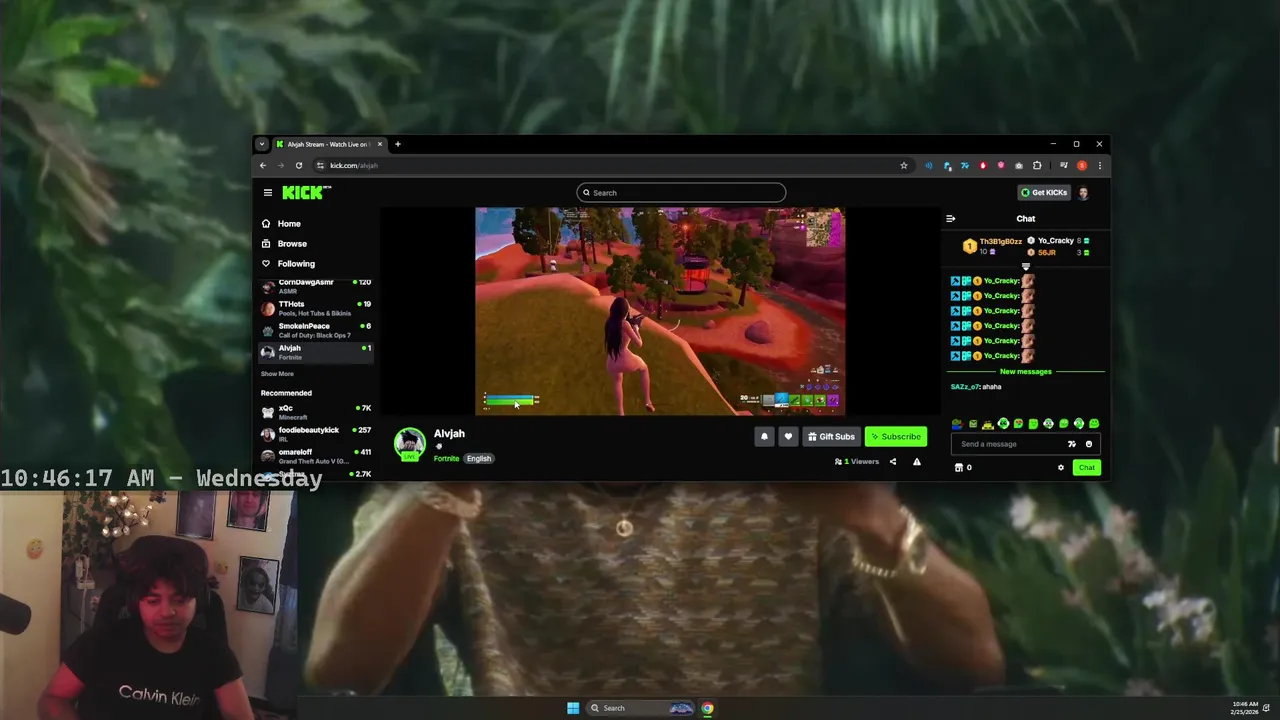1280x720 pixels.
Task: Open the emote picker in chat input
Action: (x=1089, y=444)
